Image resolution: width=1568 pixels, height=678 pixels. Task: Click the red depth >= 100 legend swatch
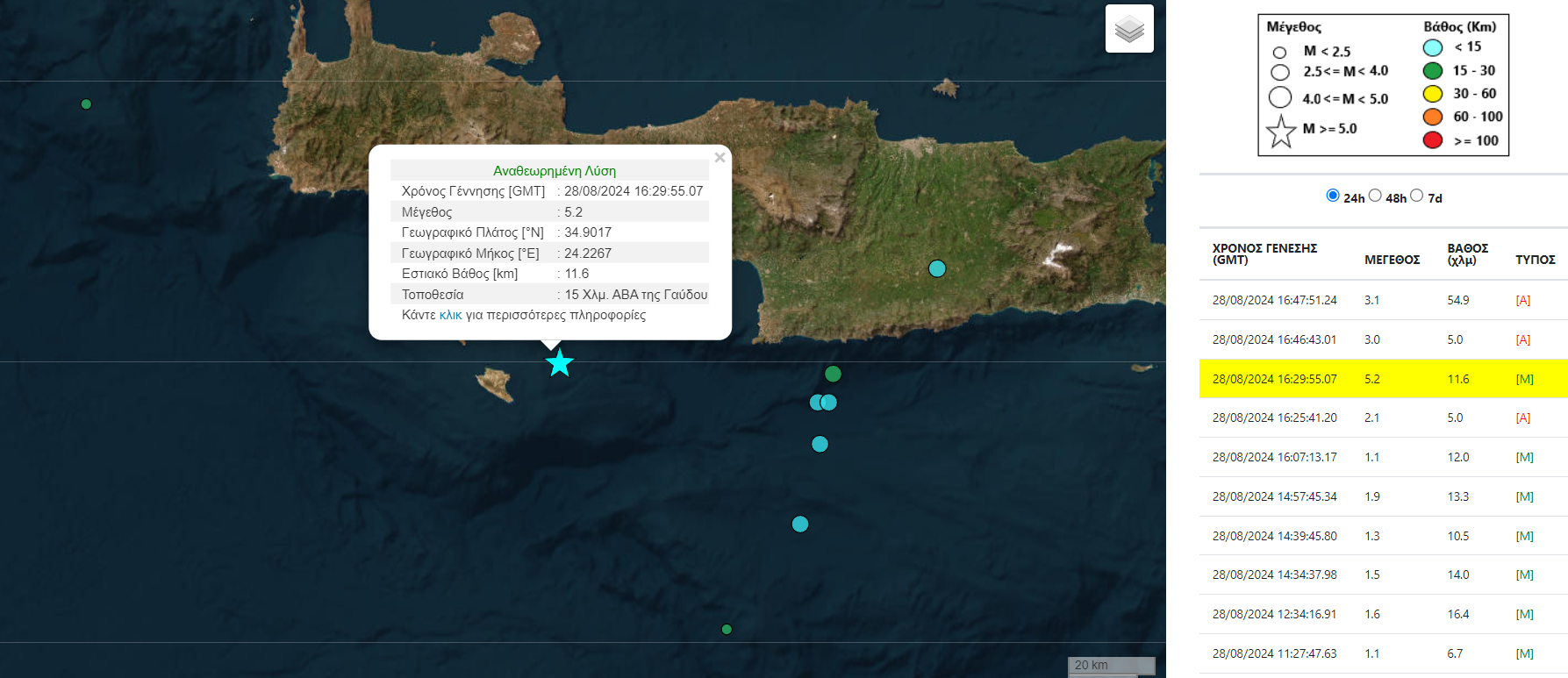coord(1433,140)
